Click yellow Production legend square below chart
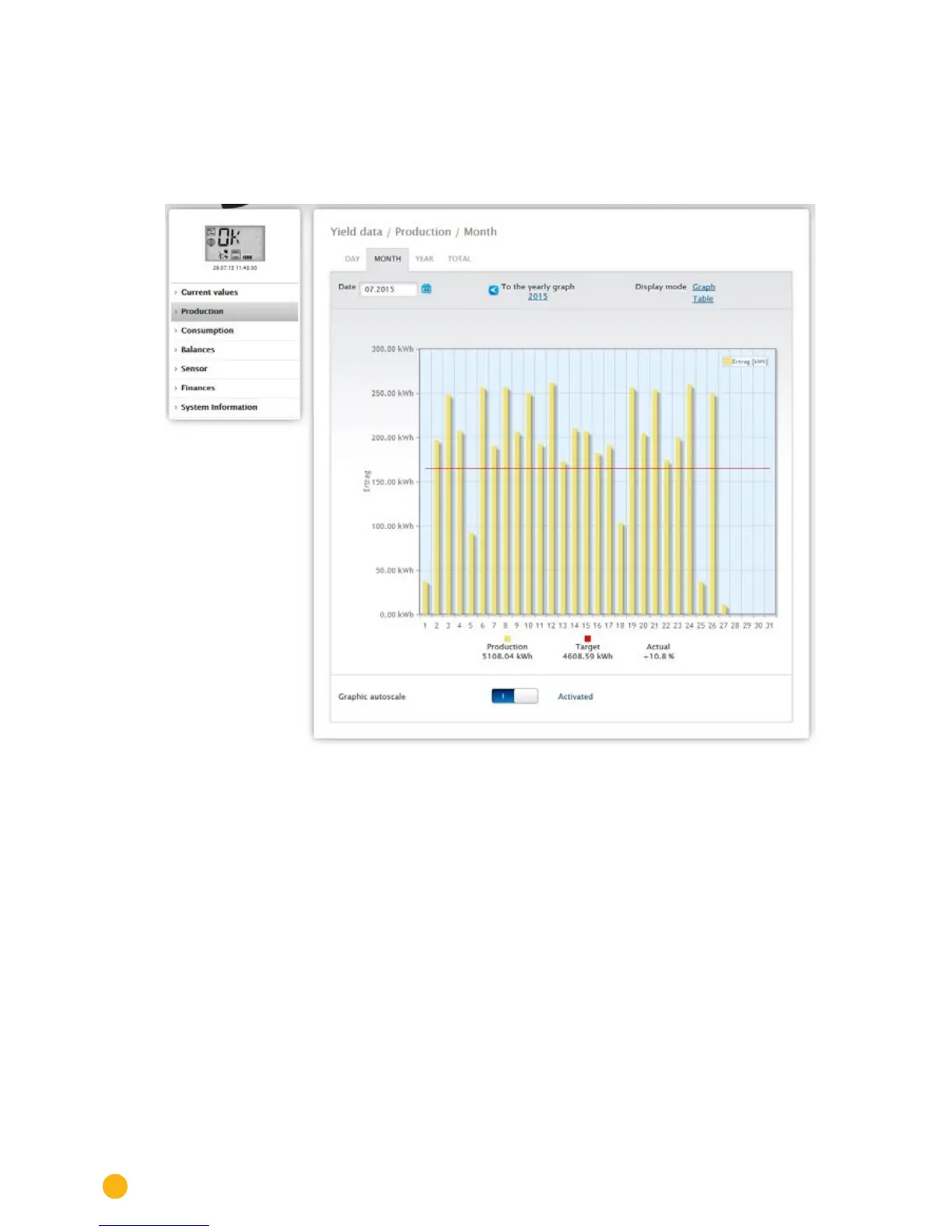This screenshot has height=1232, width=952. (507, 639)
